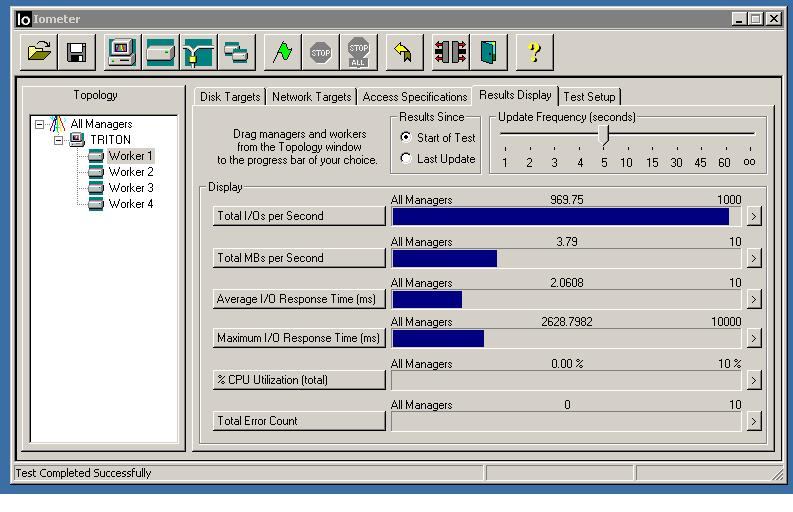Viewport: 793px width, 512px height.
Task: Start new manager computer icon
Action: [122, 52]
